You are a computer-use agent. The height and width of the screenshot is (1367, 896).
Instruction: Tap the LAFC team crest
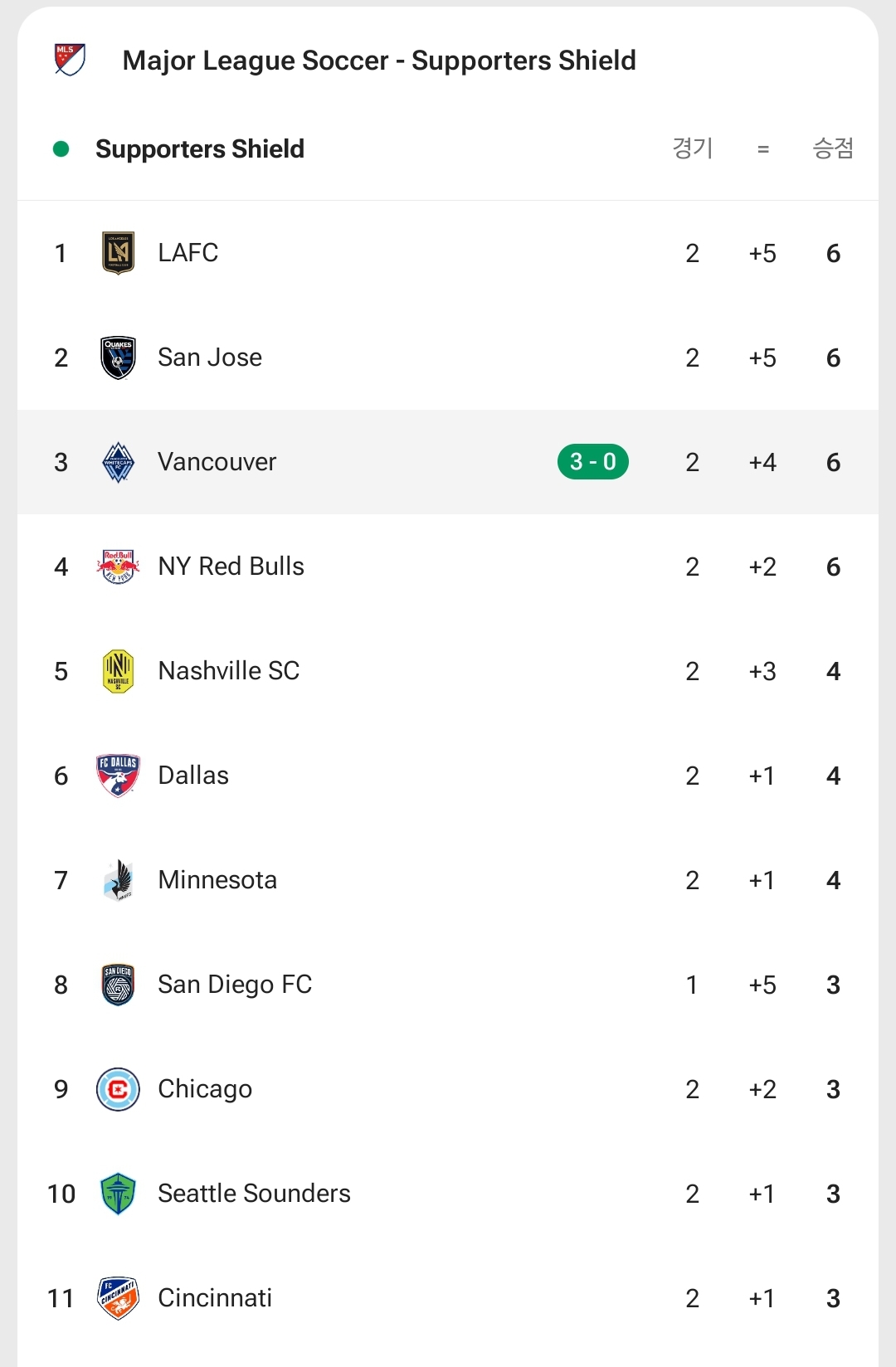click(x=118, y=253)
